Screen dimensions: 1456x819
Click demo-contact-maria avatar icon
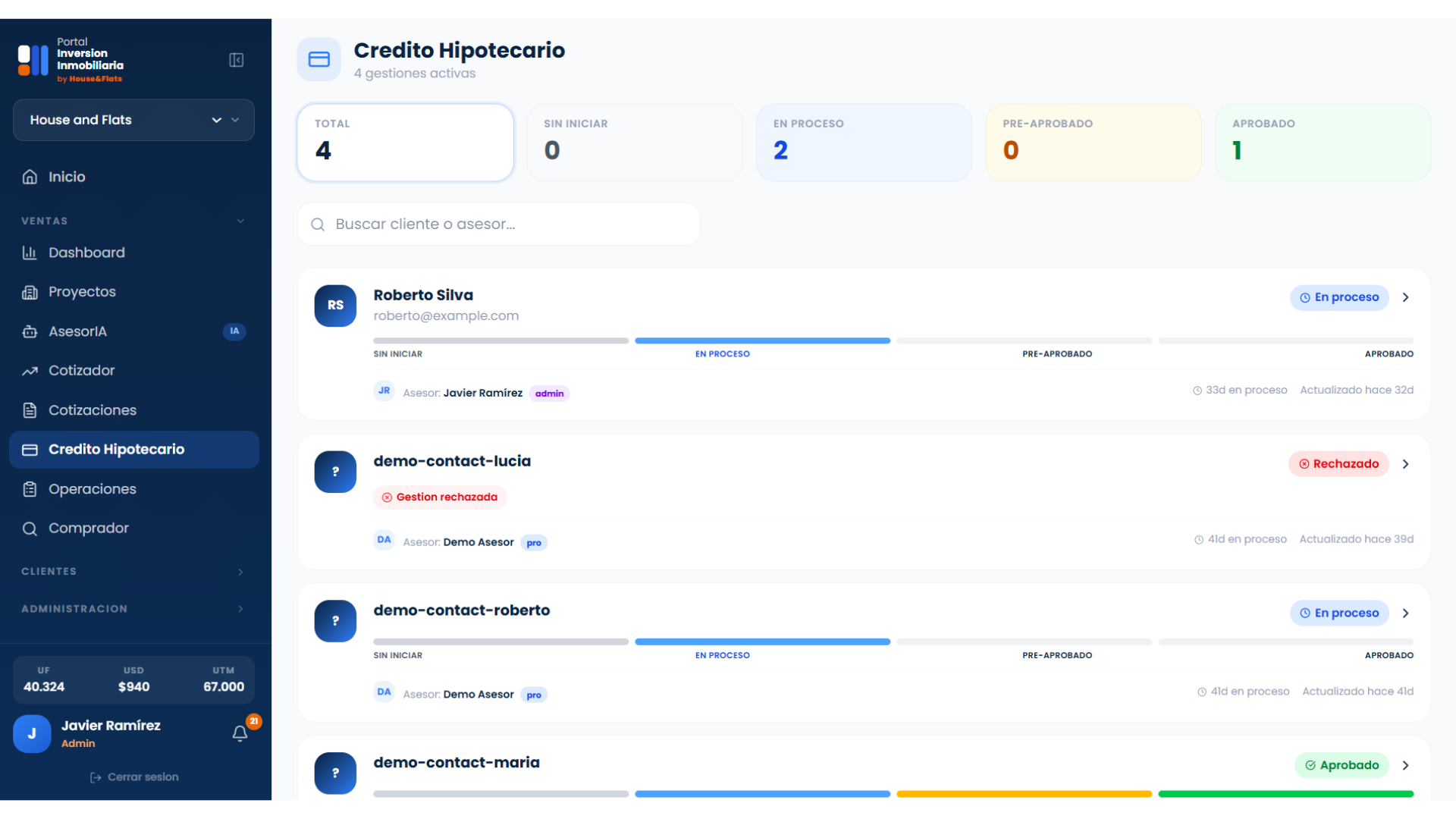click(335, 773)
